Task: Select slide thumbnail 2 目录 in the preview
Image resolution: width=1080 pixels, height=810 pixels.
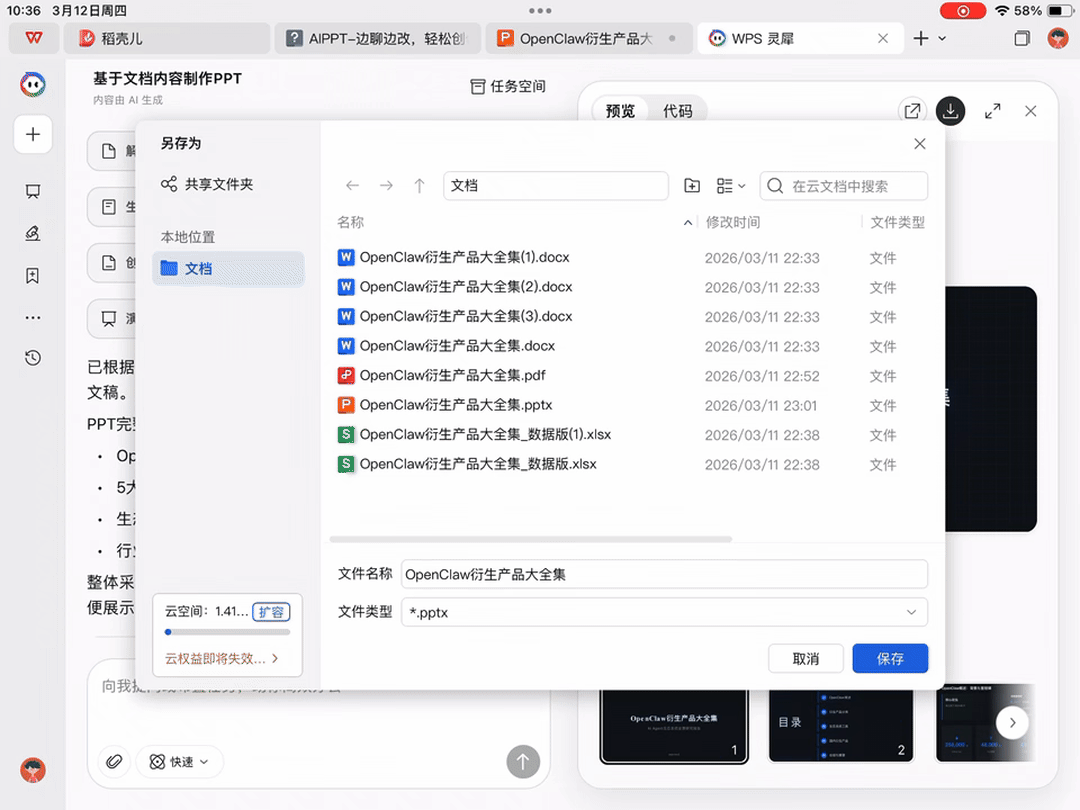Action: 841,726
